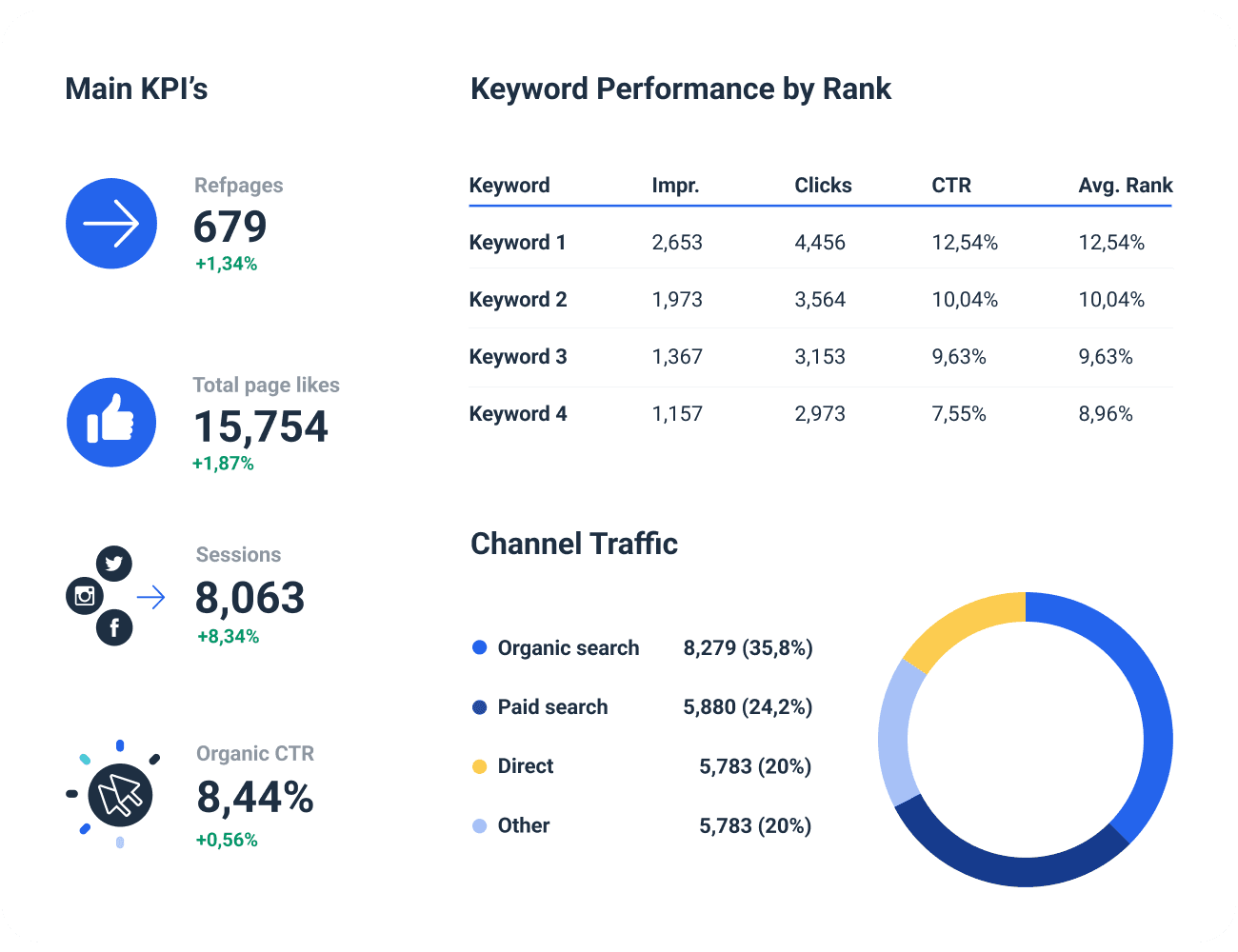Sort the table by Impr. column
Screen dimensions: 1238x952
676,185
